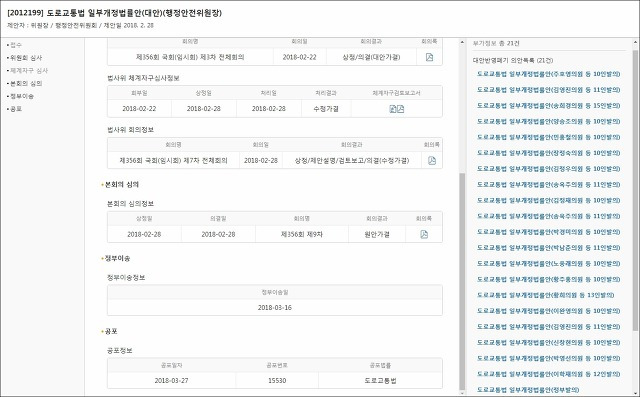Open bill by 박경미의원 등 10인

(548, 232)
